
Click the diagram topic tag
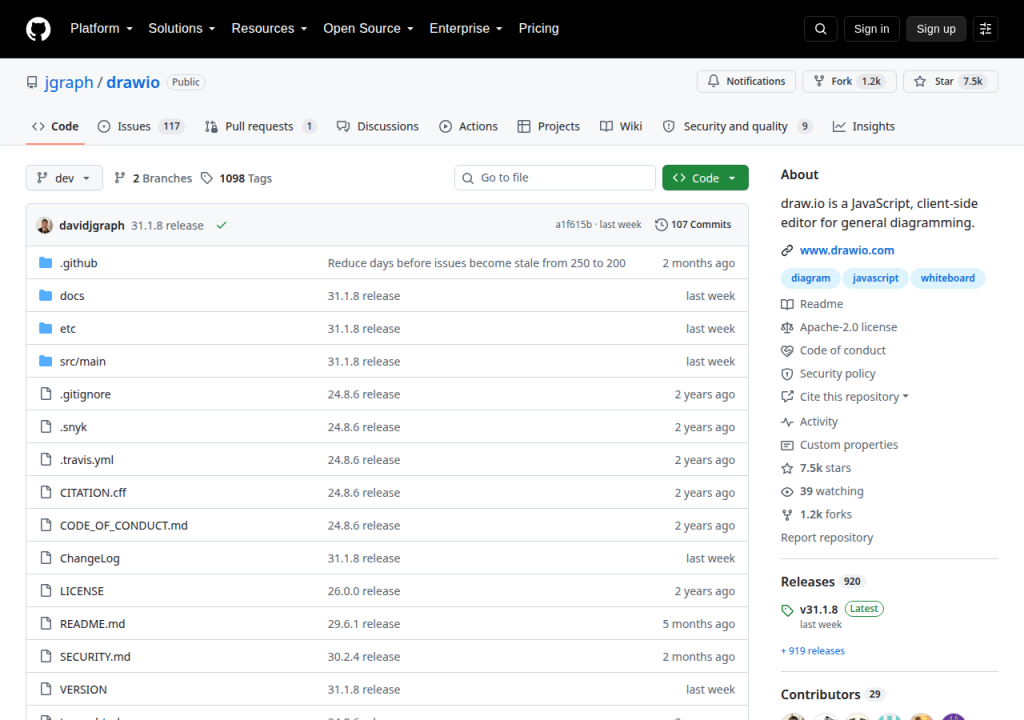pyautogui.click(x=810, y=278)
